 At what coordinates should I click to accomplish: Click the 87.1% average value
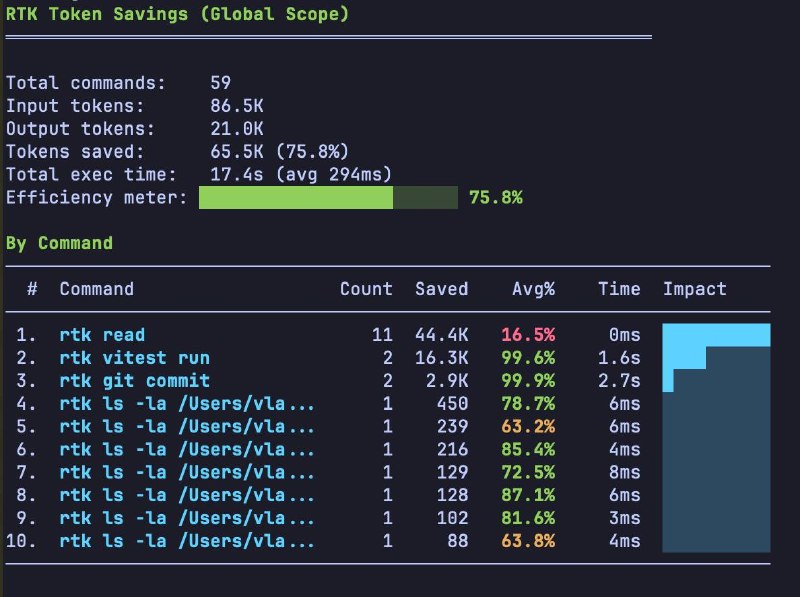[528, 495]
